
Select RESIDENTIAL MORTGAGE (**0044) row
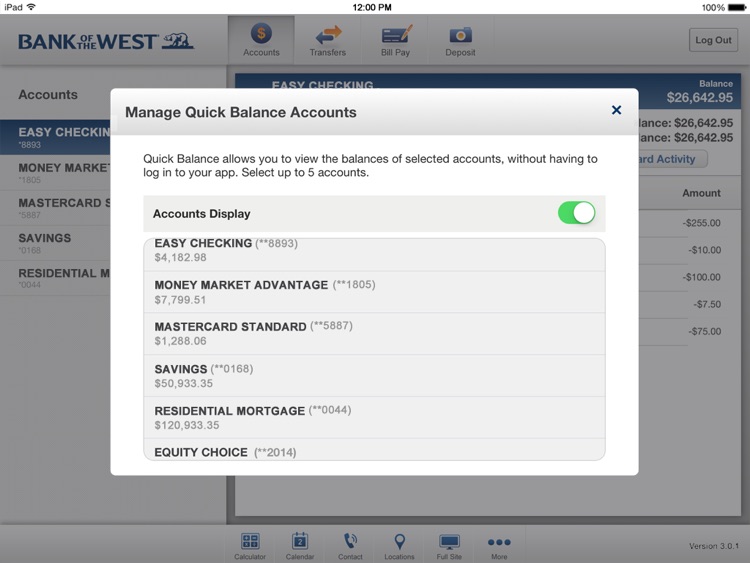click(x=375, y=418)
